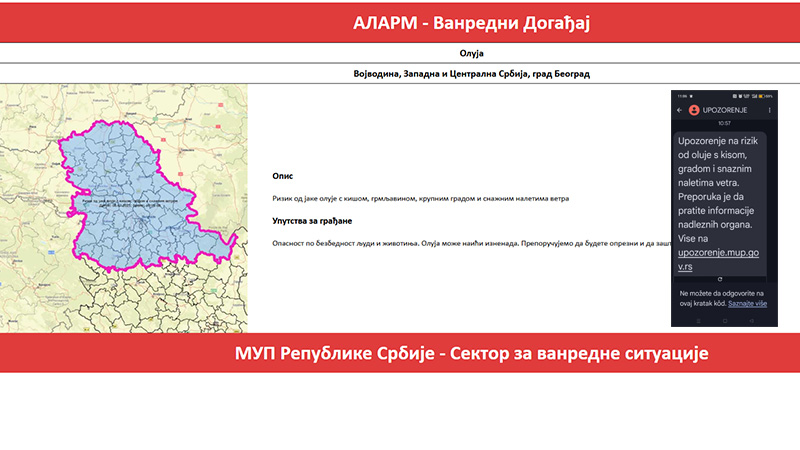Viewport: 800px width, 450px height.
Task: Tap the phone's home navigation button
Action: (724, 321)
